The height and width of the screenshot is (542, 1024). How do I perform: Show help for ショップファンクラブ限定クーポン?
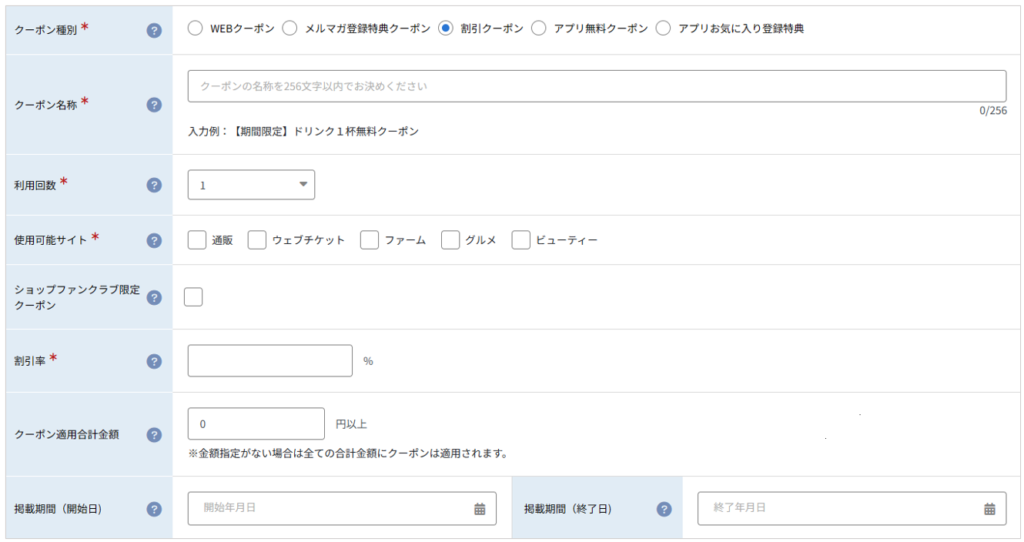154,297
